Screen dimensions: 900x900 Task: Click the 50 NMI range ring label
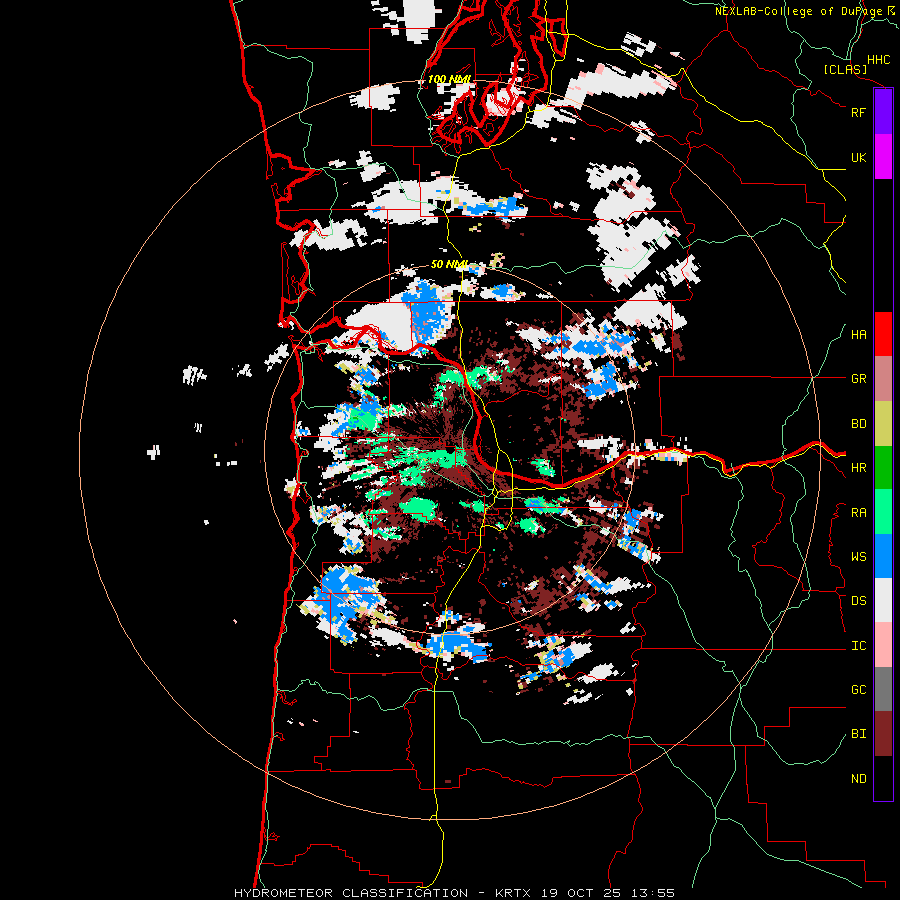click(449, 264)
